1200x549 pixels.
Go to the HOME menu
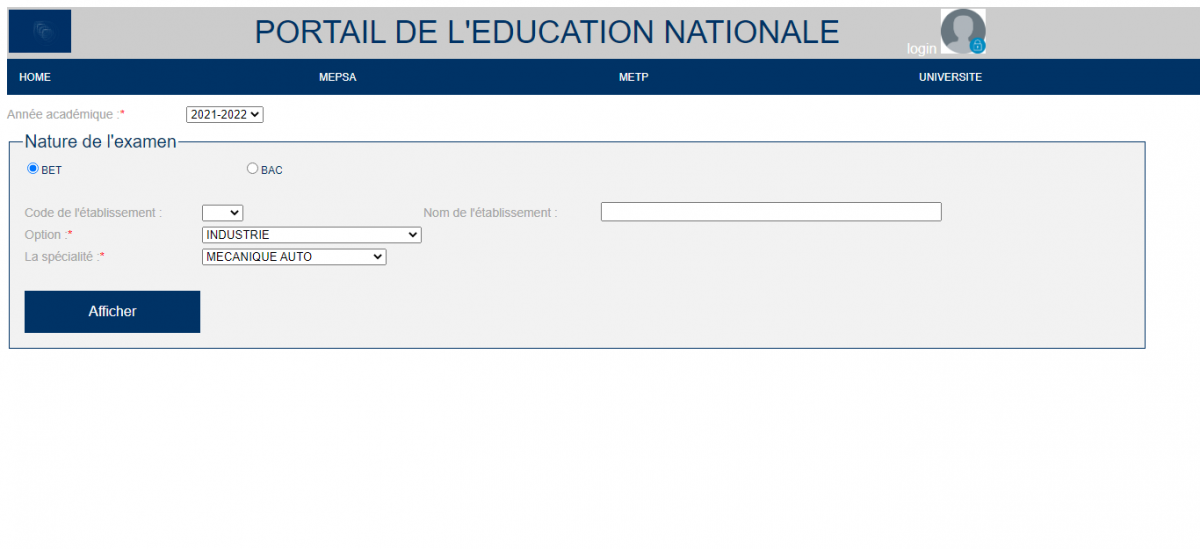pyautogui.click(x=35, y=77)
